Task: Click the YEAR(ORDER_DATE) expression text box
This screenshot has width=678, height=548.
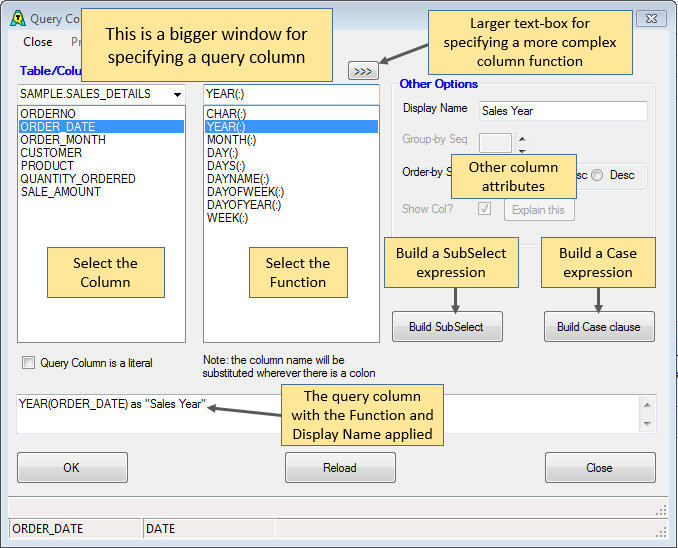Action: tap(329, 413)
